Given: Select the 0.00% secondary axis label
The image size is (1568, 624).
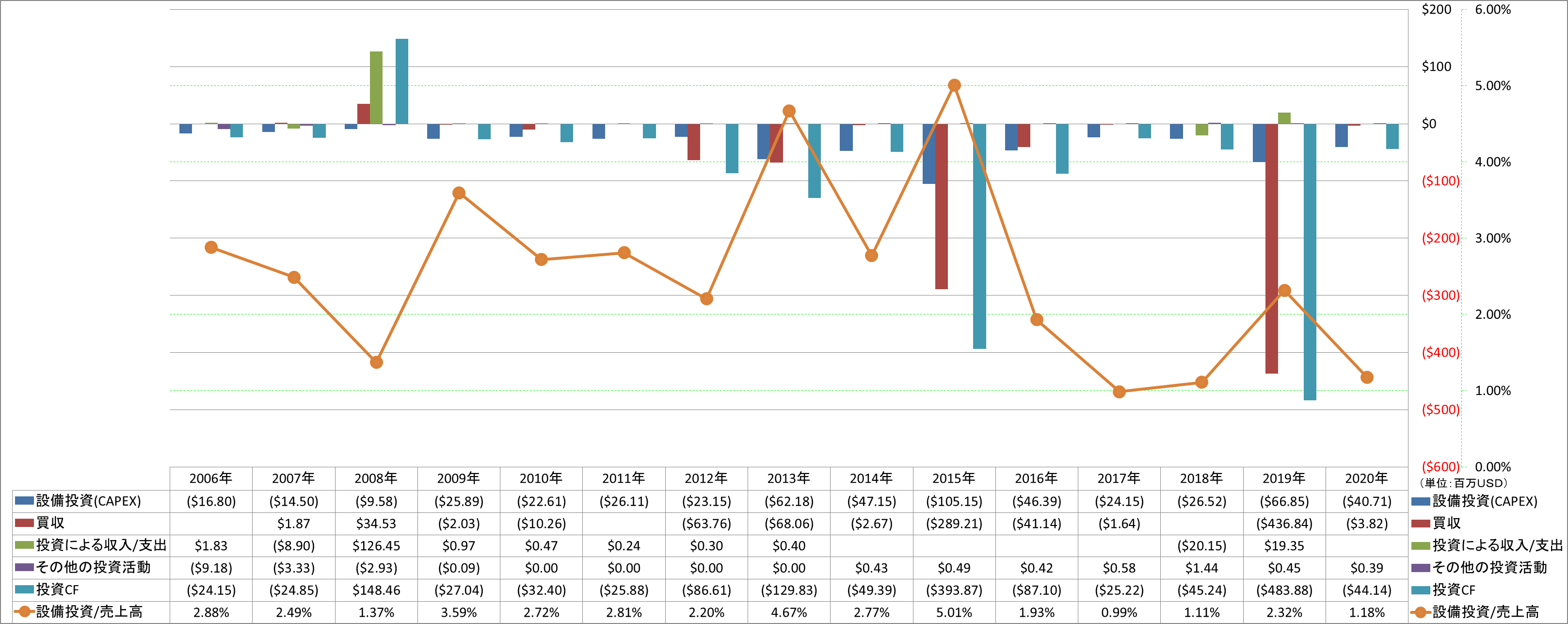Looking at the screenshot, I should [x=1492, y=467].
